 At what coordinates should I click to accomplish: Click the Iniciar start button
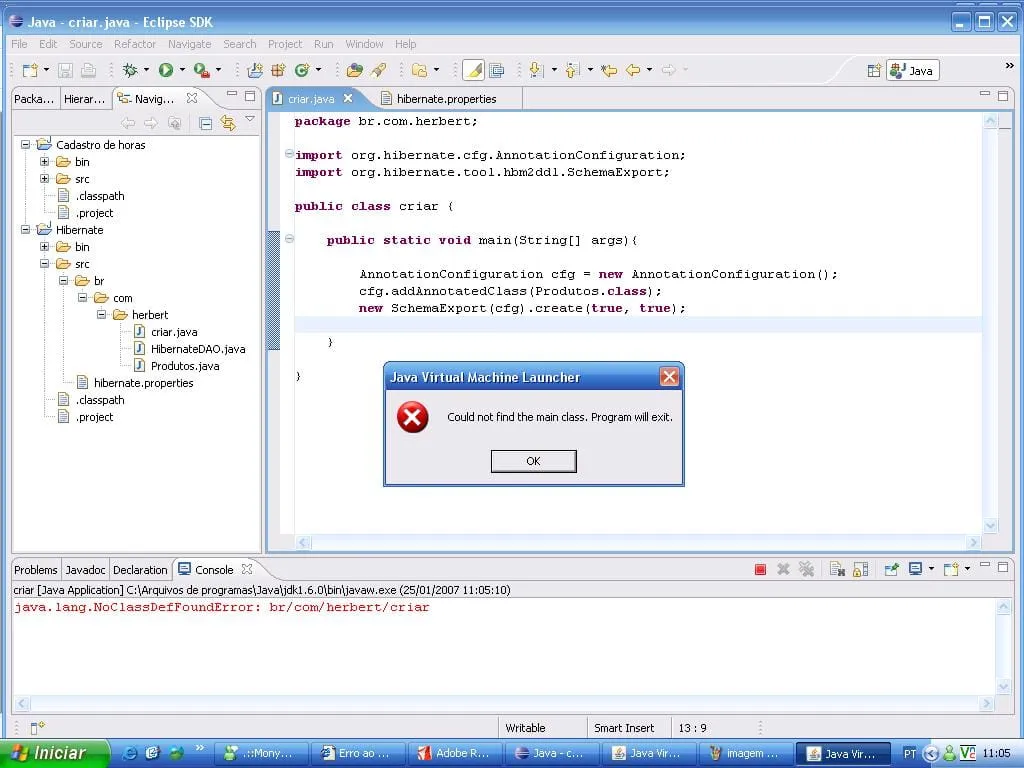(50, 753)
